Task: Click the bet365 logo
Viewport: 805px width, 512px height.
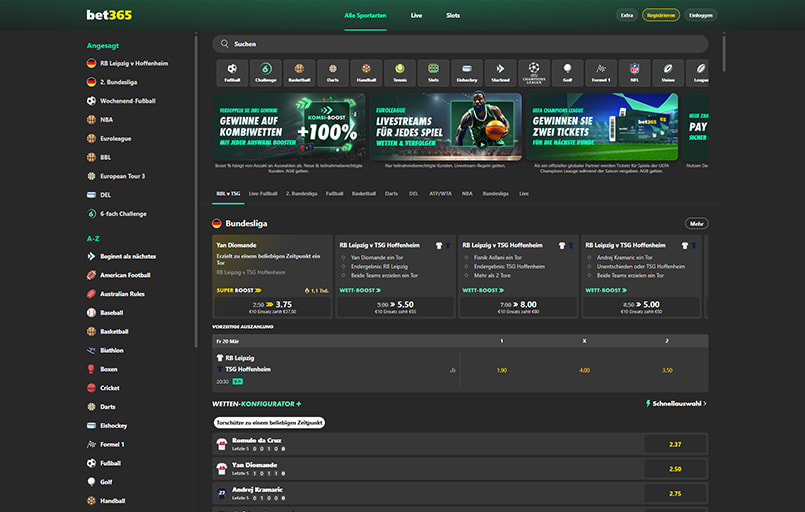Action: [109, 15]
